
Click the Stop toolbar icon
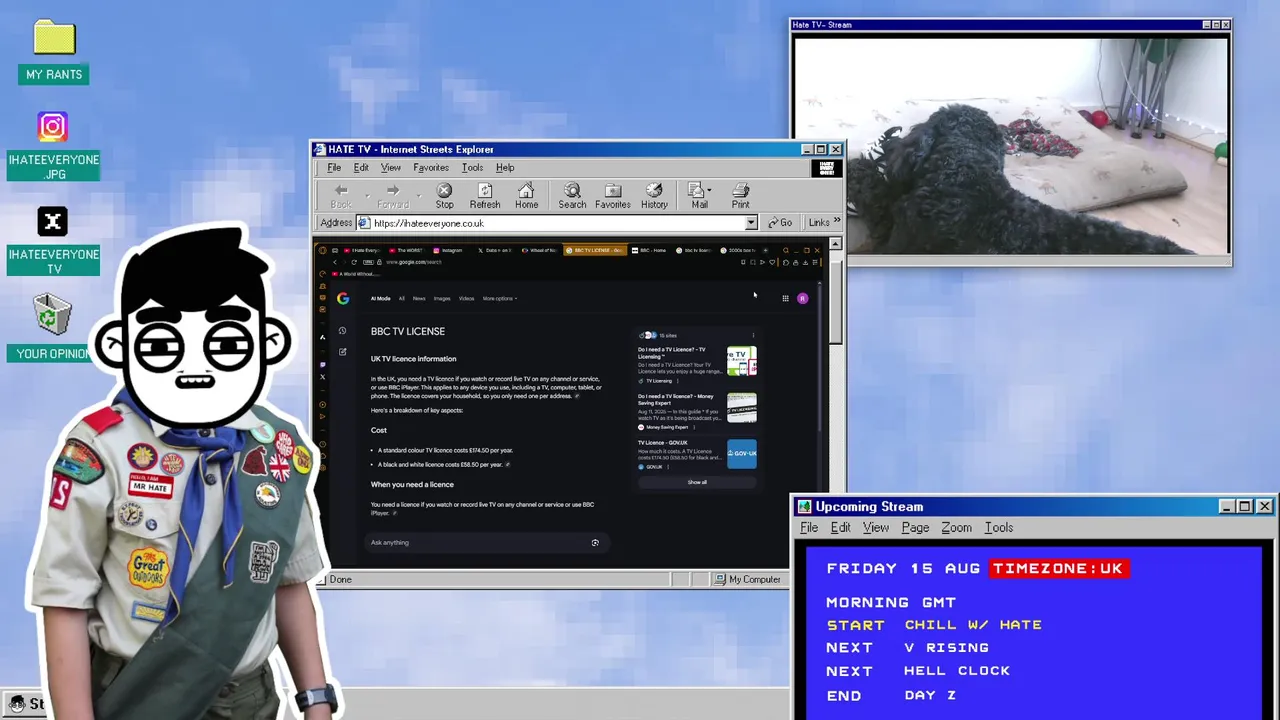tap(444, 195)
